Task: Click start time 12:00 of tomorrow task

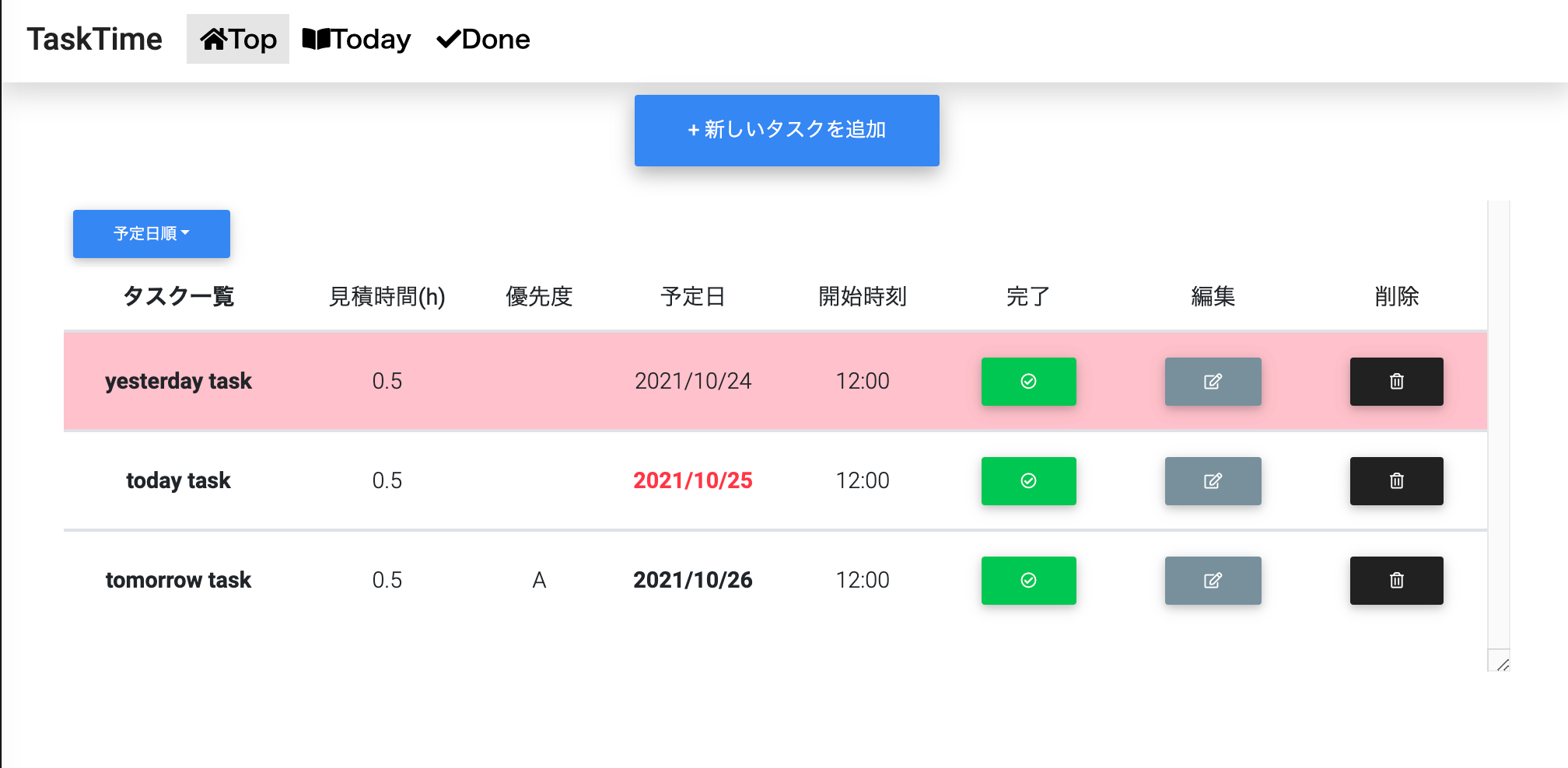Action: tap(863, 581)
